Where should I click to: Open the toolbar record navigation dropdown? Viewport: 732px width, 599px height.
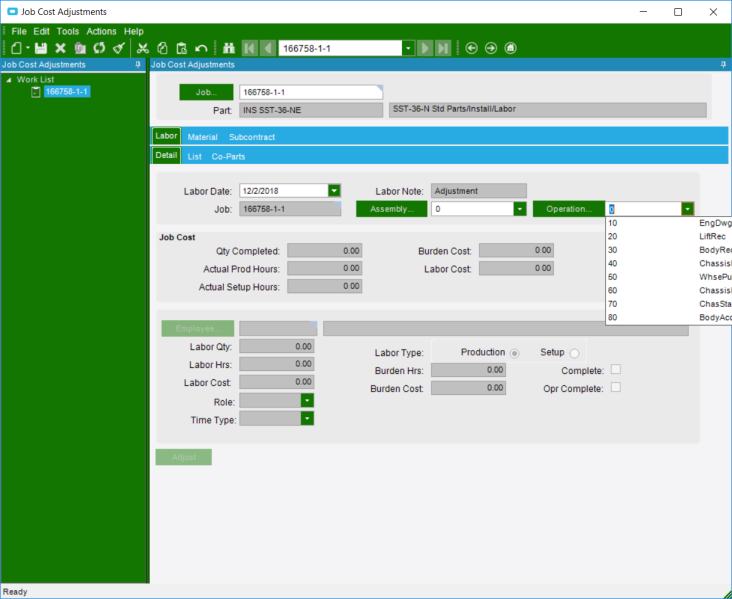[x=408, y=48]
